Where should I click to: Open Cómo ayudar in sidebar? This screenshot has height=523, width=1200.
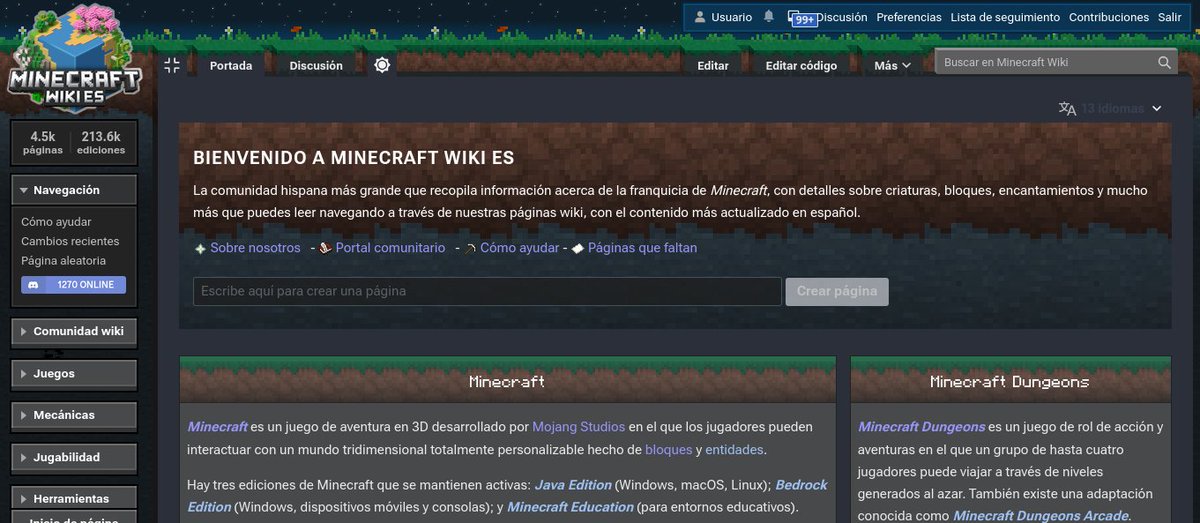(56, 222)
